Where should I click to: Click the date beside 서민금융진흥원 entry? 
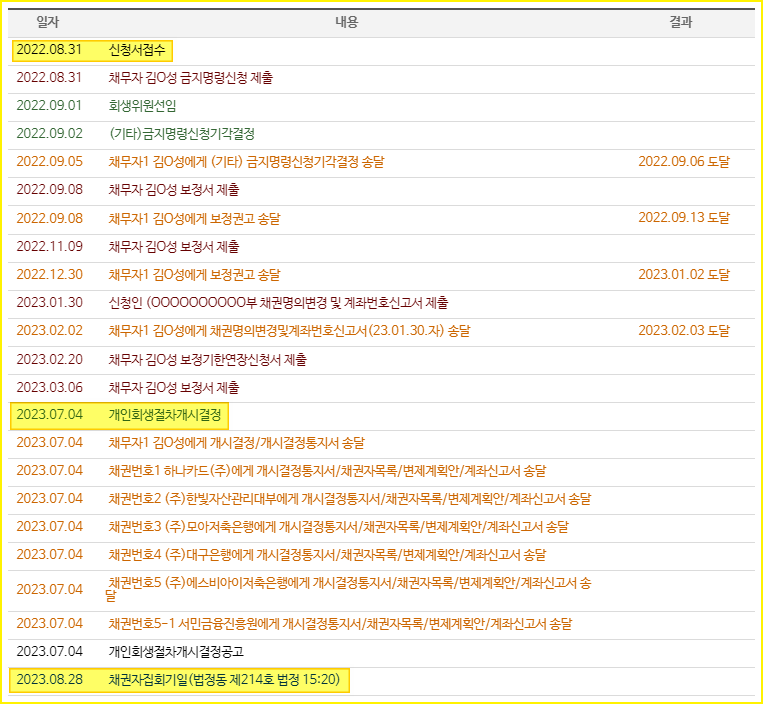49,624
